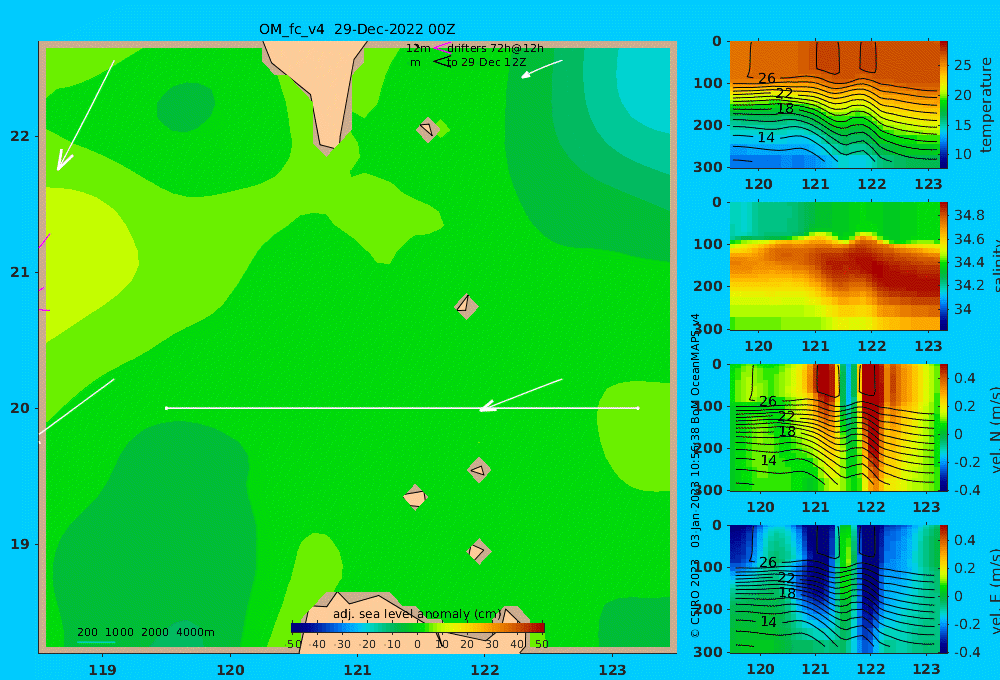Click the small white arrow in upper-right map
Viewport: 1000px width, 680px height.
coord(541,69)
